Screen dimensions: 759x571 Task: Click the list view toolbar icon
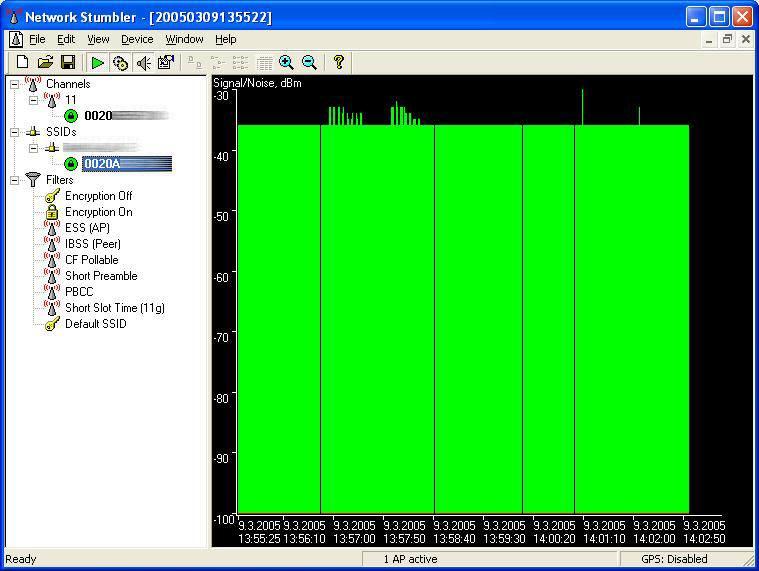tap(241, 62)
